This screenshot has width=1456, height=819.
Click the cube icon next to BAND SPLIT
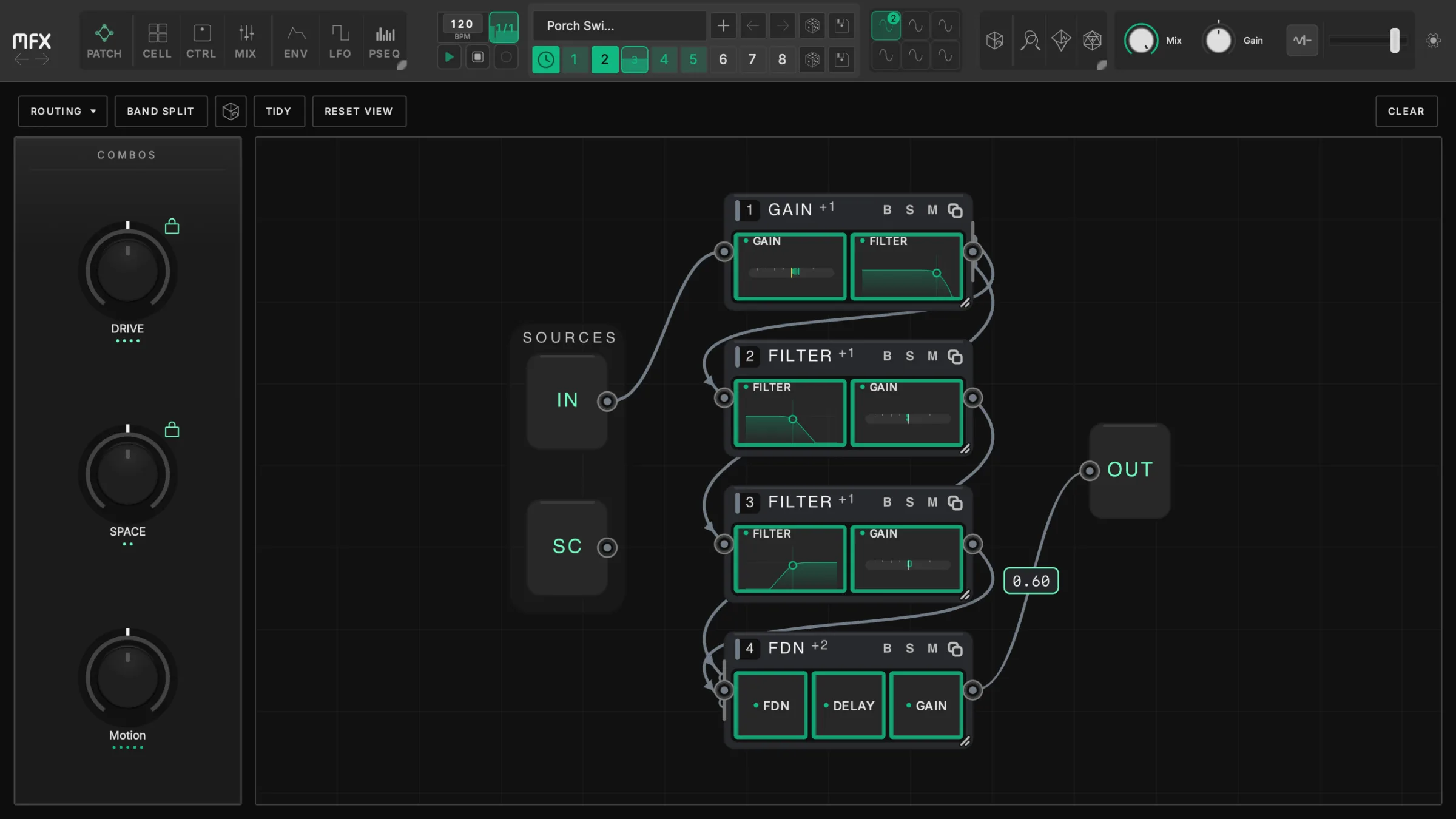coord(231,112)
